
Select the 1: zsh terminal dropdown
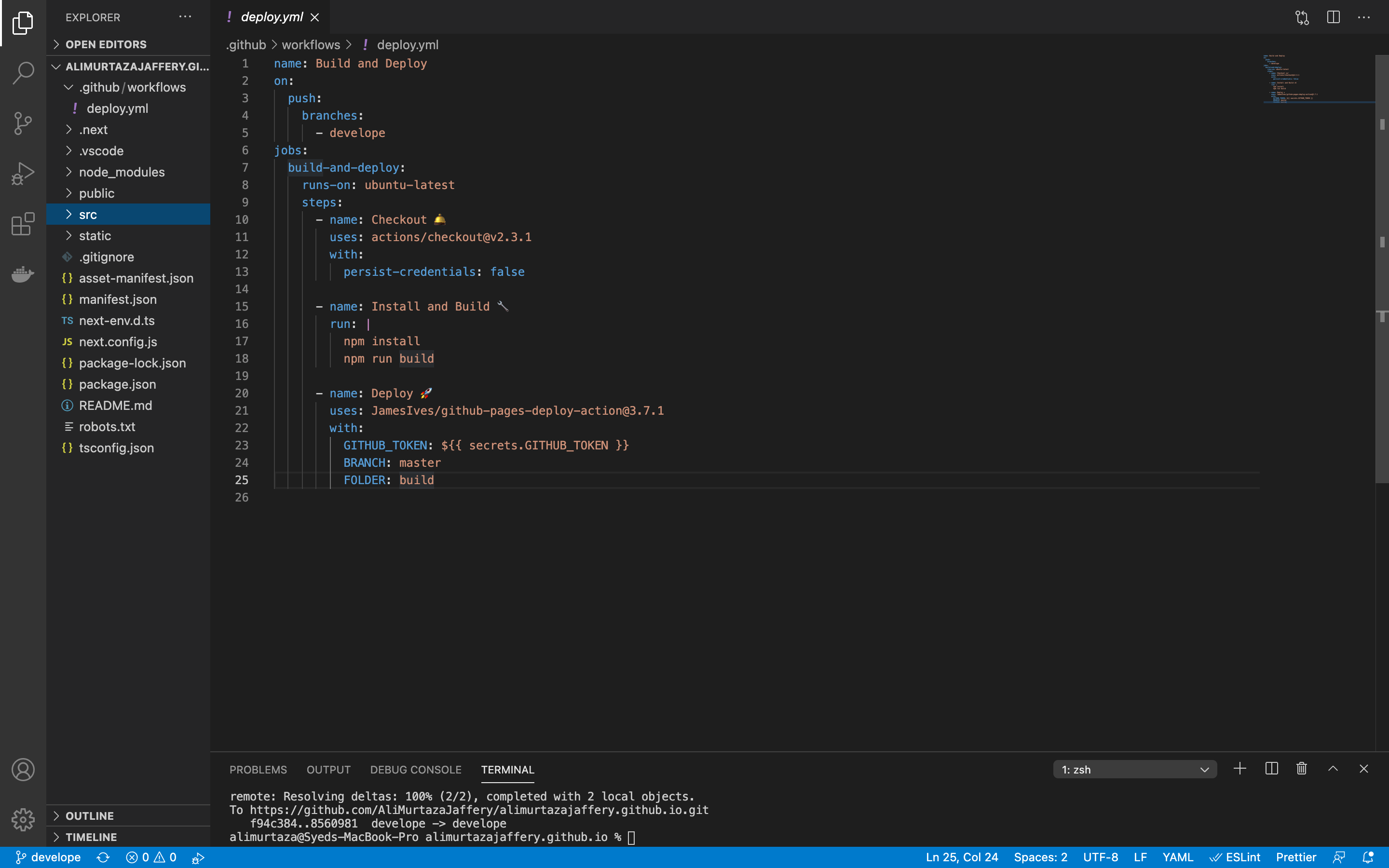pos(1135,769)
